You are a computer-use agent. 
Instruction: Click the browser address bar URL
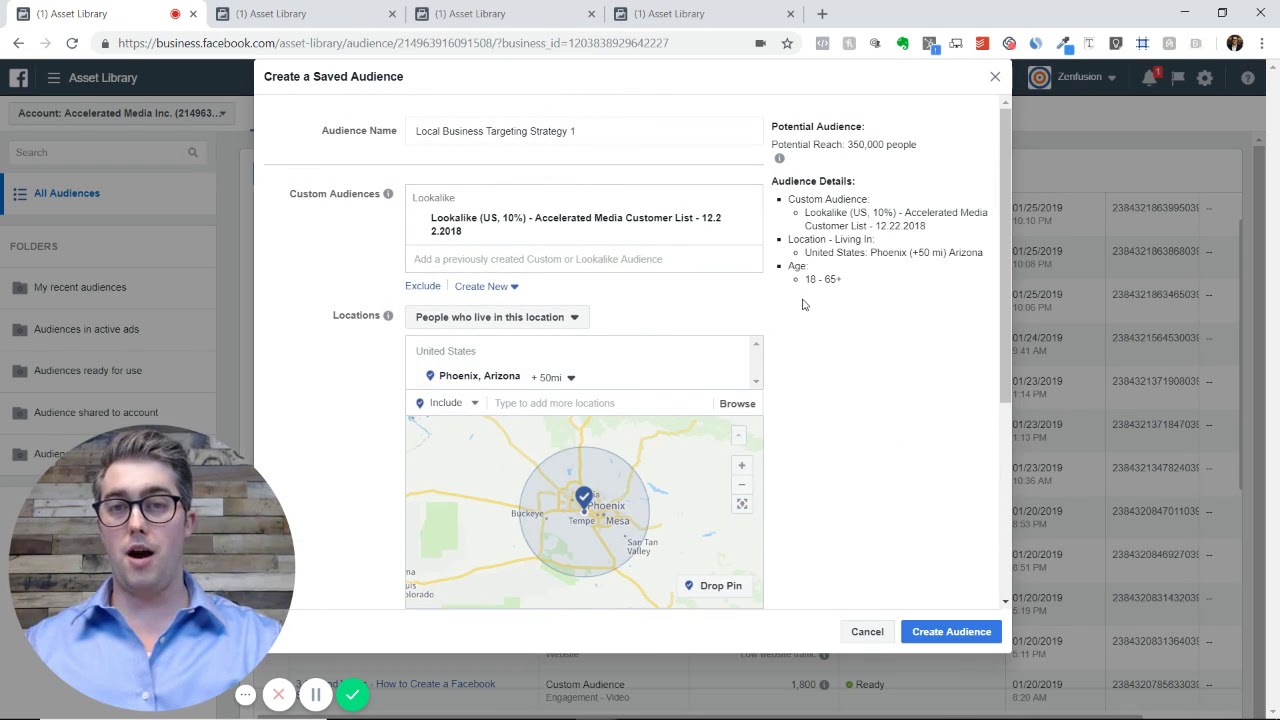[393, 44]
